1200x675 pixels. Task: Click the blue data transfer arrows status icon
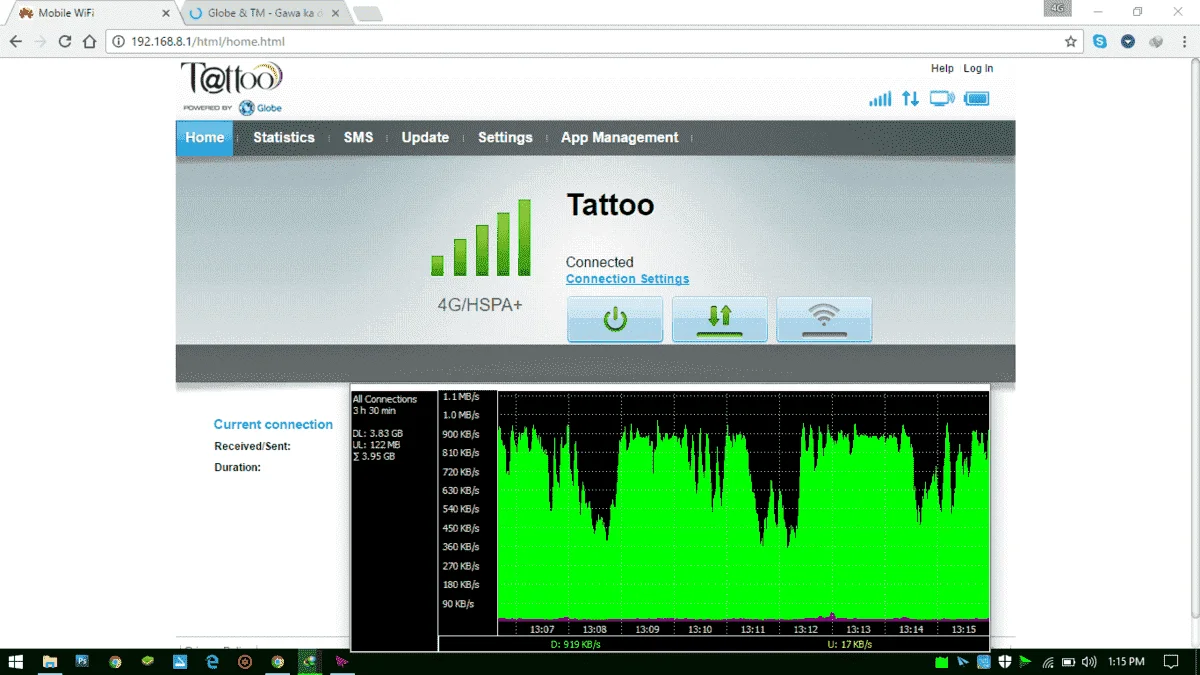coord(910,99)
